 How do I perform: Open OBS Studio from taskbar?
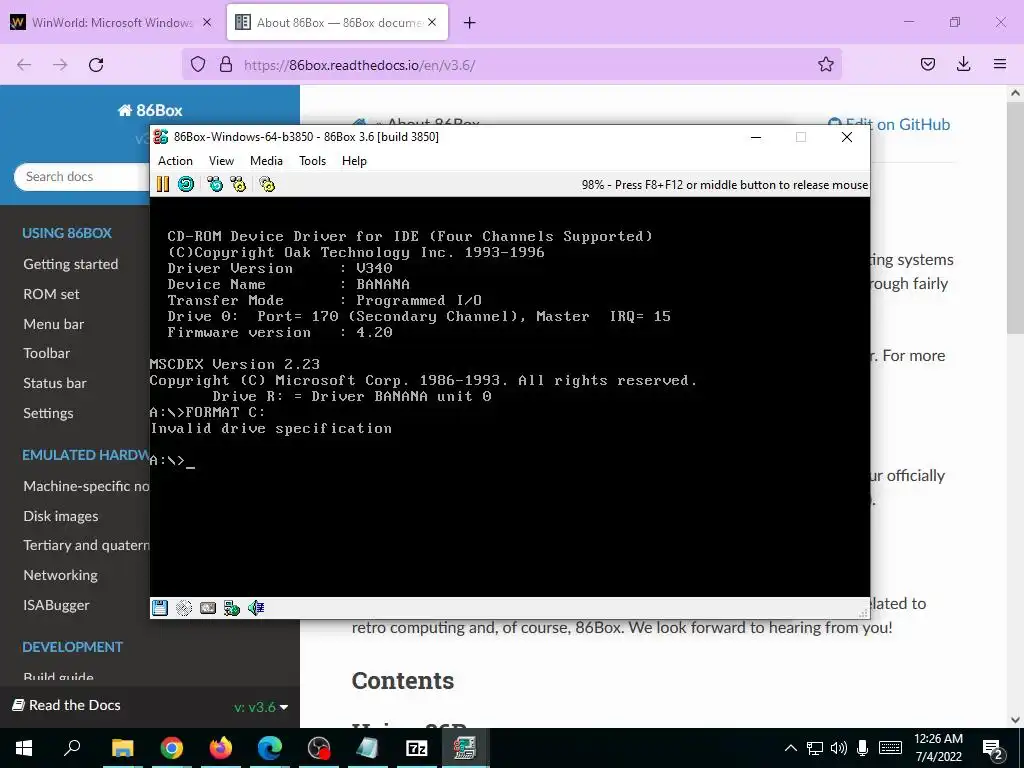tap(319, 748)
